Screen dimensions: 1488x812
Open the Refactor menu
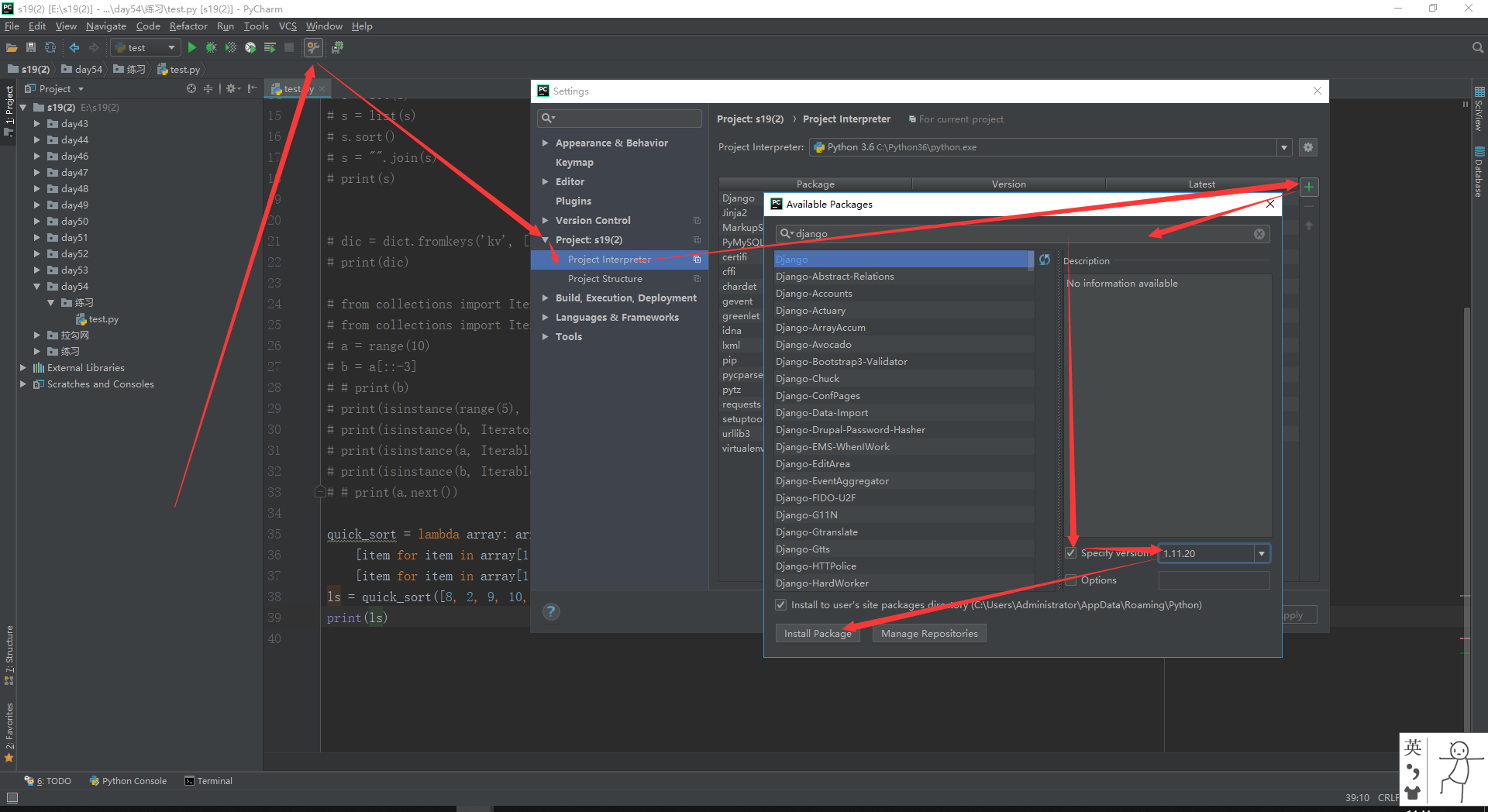(x=188, y=26)
